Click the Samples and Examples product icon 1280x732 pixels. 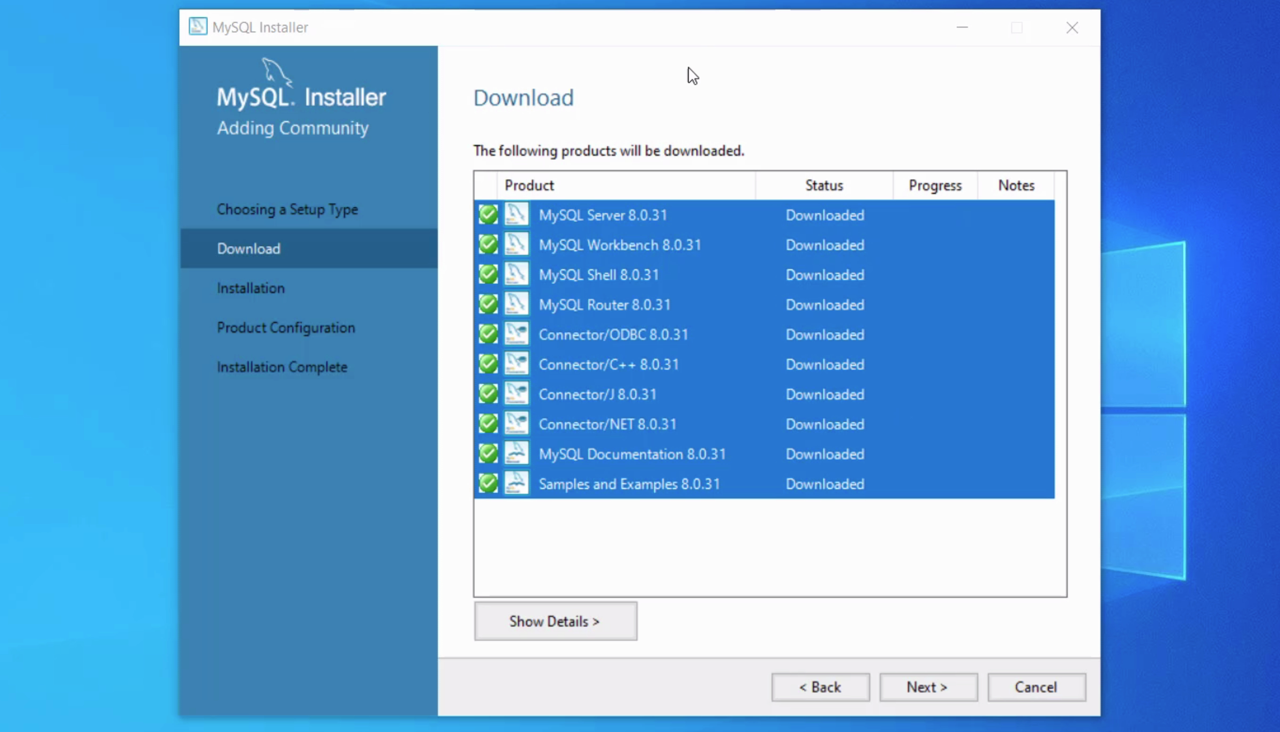(x=516, y=484)
